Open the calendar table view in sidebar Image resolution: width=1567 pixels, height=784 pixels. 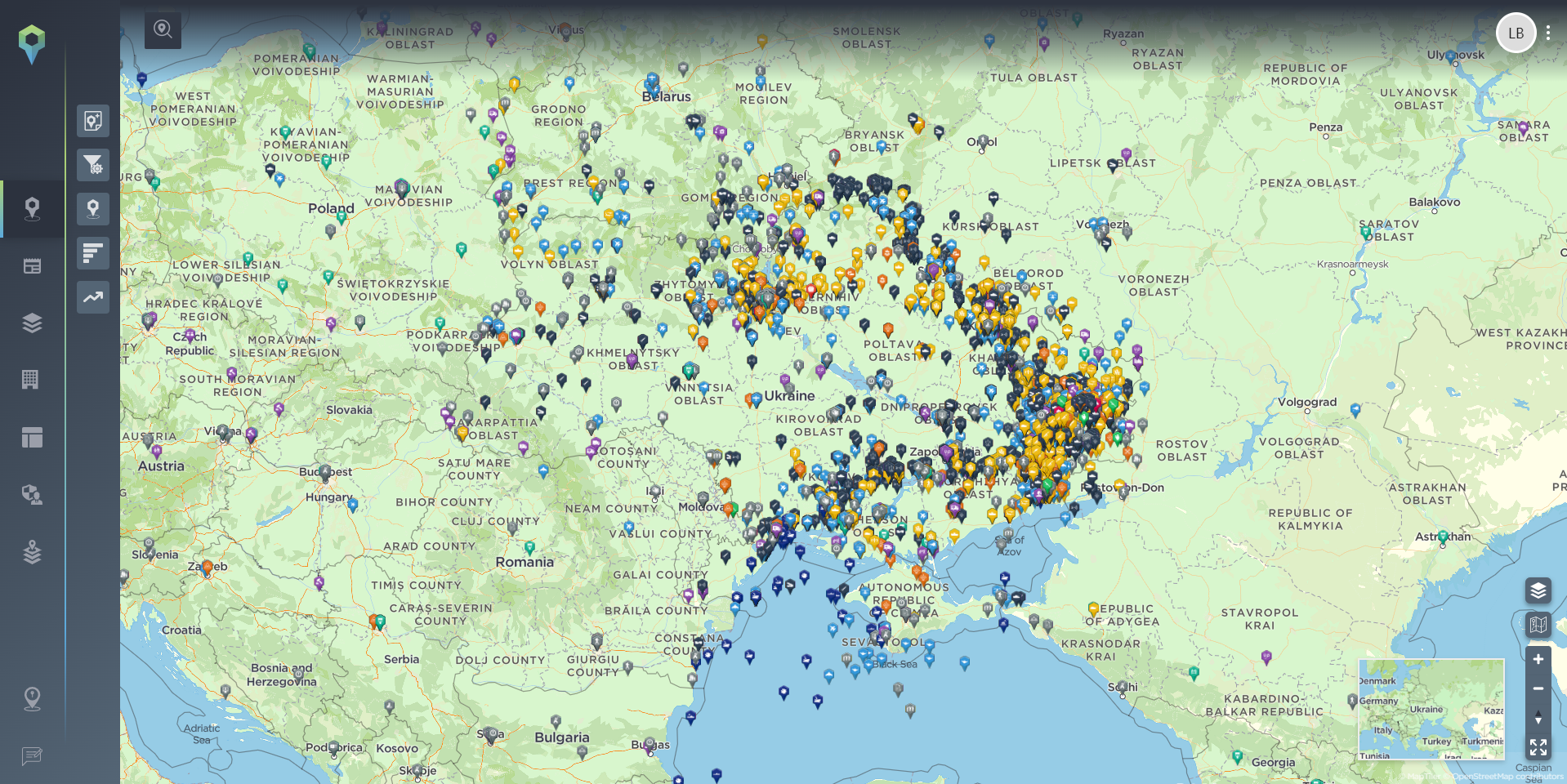coord(32,266)
